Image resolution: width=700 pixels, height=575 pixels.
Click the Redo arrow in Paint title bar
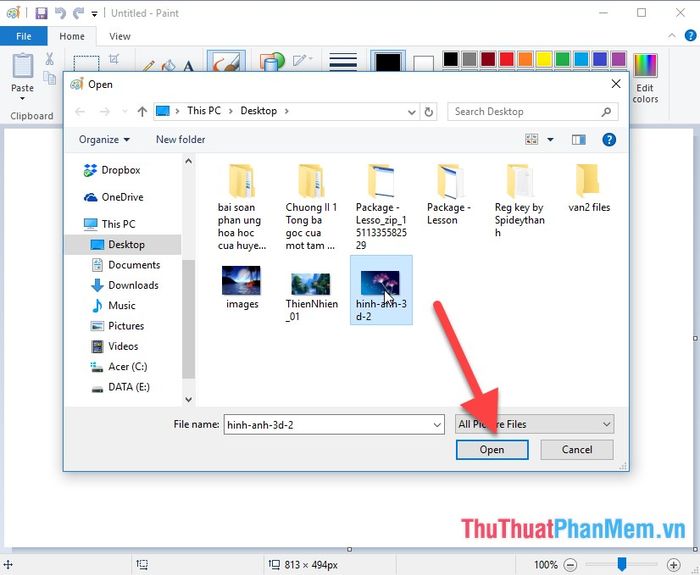point(79,13)
